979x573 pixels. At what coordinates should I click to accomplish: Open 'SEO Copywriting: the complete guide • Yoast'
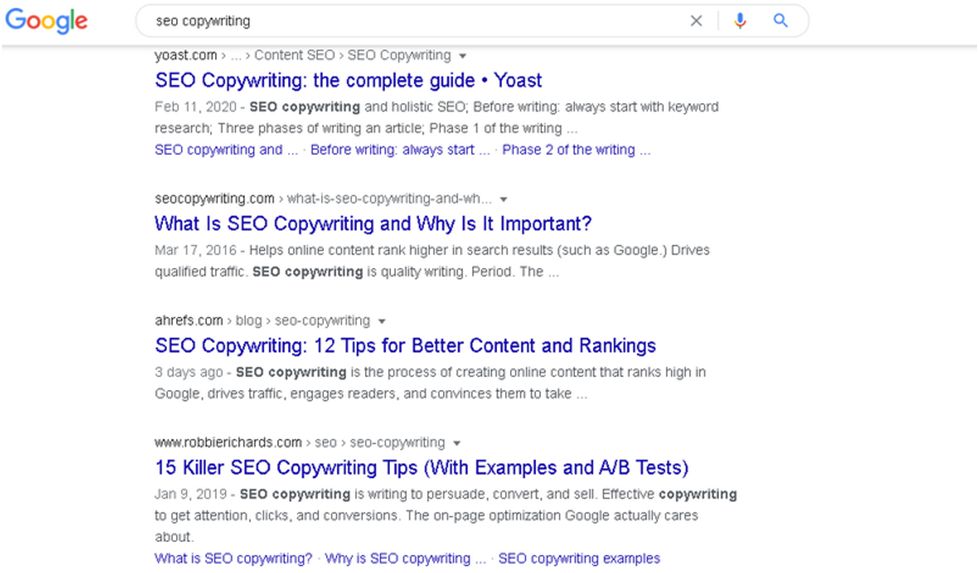(348, 81)
